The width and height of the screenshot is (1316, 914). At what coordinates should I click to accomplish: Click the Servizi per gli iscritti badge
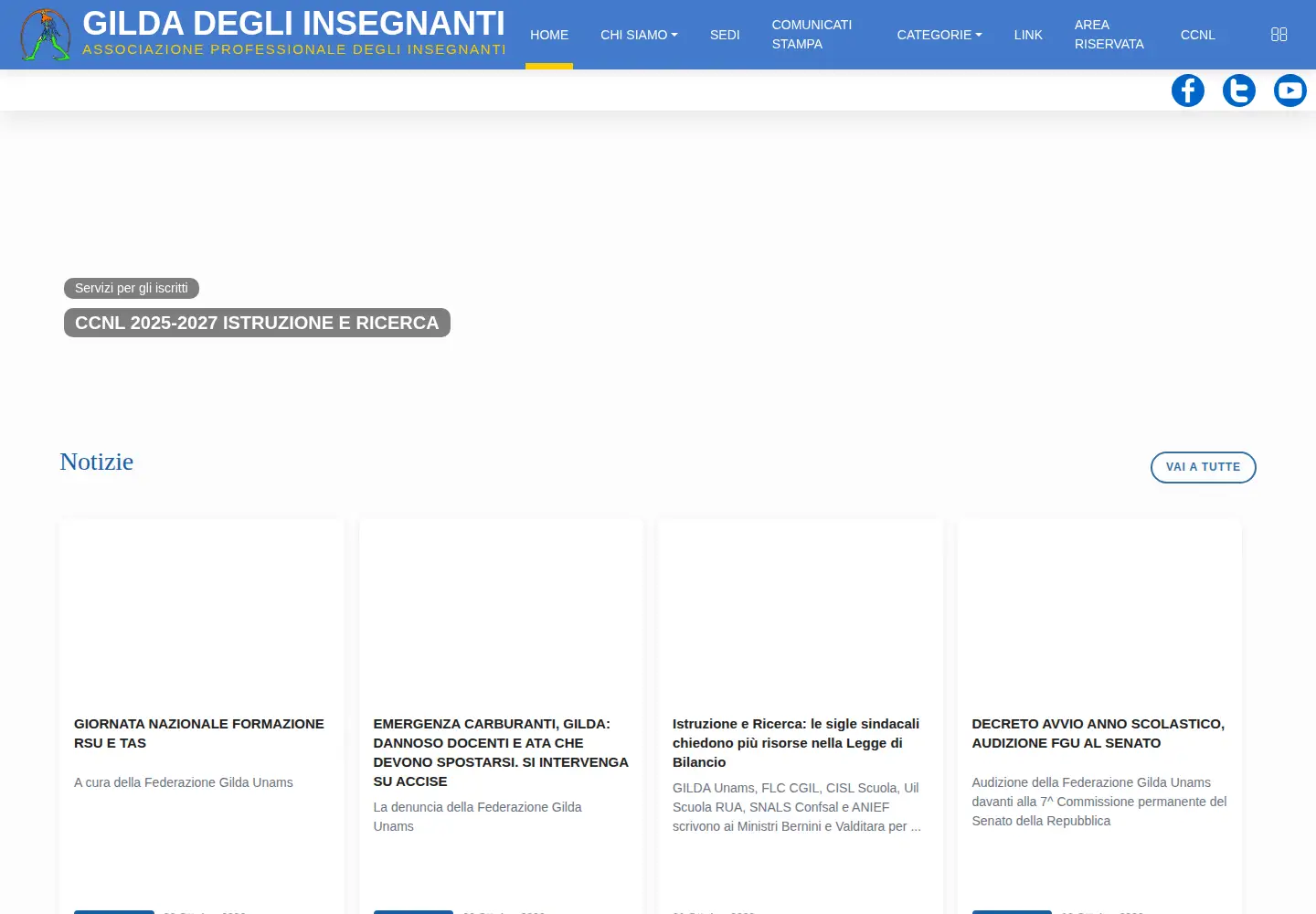132,288
